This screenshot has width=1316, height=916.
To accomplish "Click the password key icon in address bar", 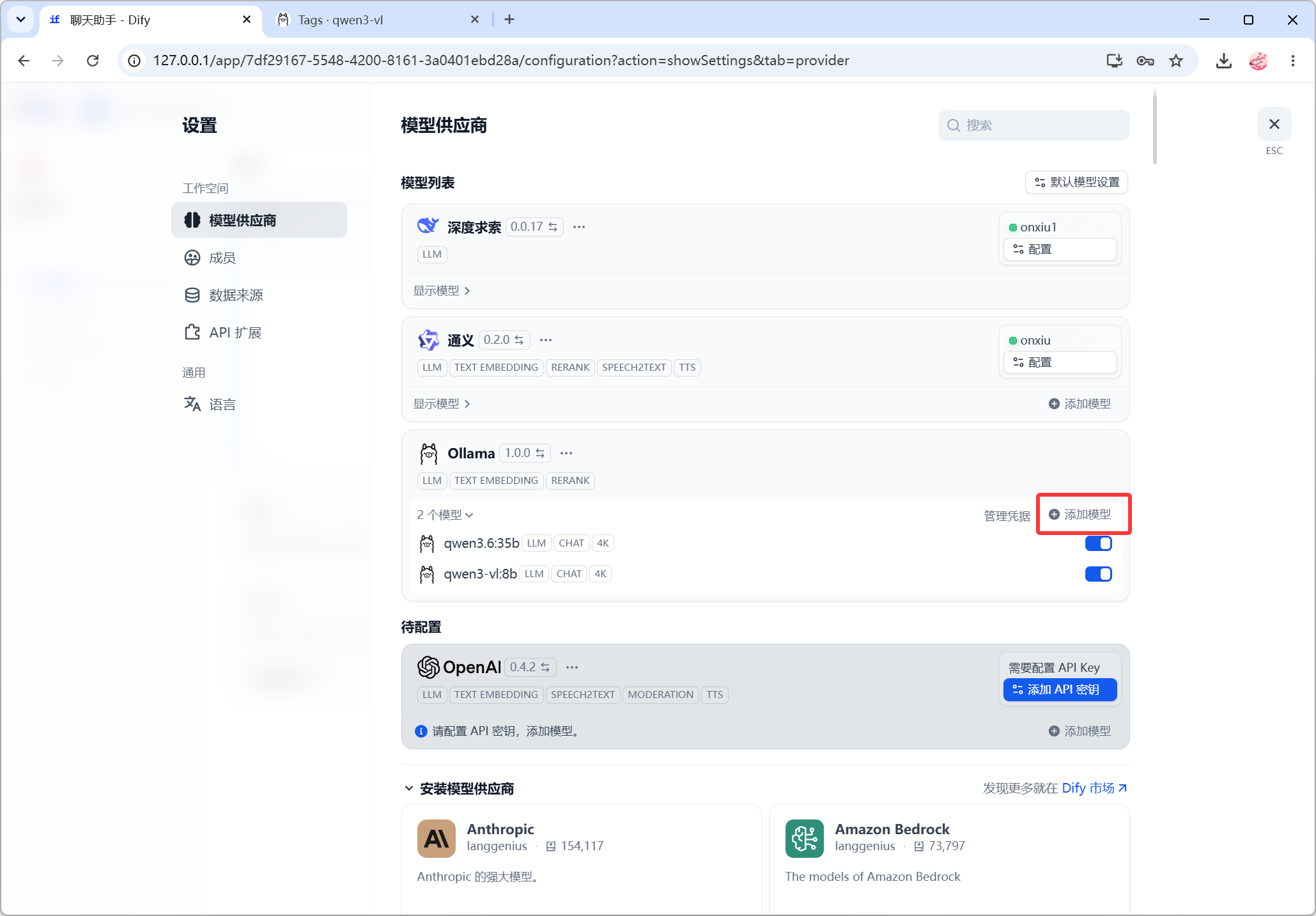I will pyautogui.click(x=1145, y=61).
